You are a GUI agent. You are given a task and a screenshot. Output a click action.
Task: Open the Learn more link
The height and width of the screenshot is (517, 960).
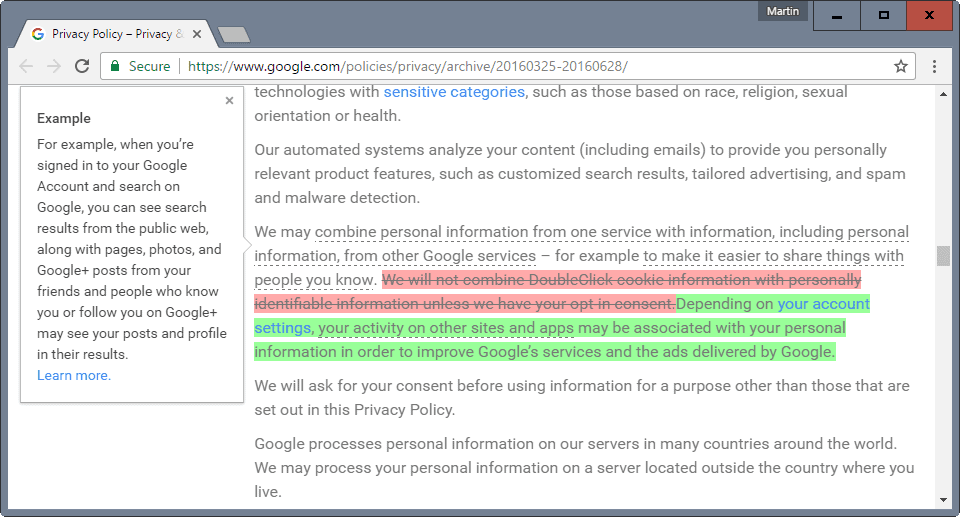[74, 375]
